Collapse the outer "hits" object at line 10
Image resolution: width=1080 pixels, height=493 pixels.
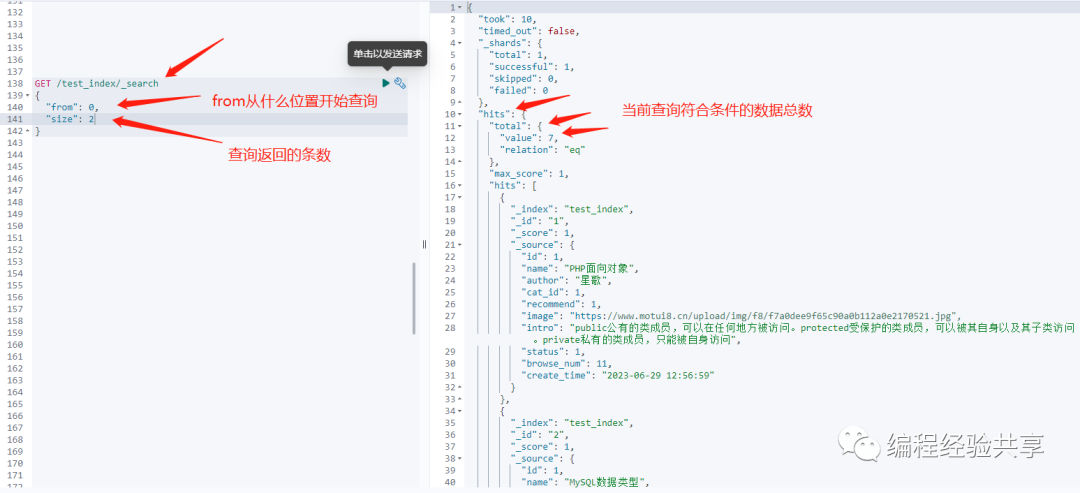[x=460, y=114]
